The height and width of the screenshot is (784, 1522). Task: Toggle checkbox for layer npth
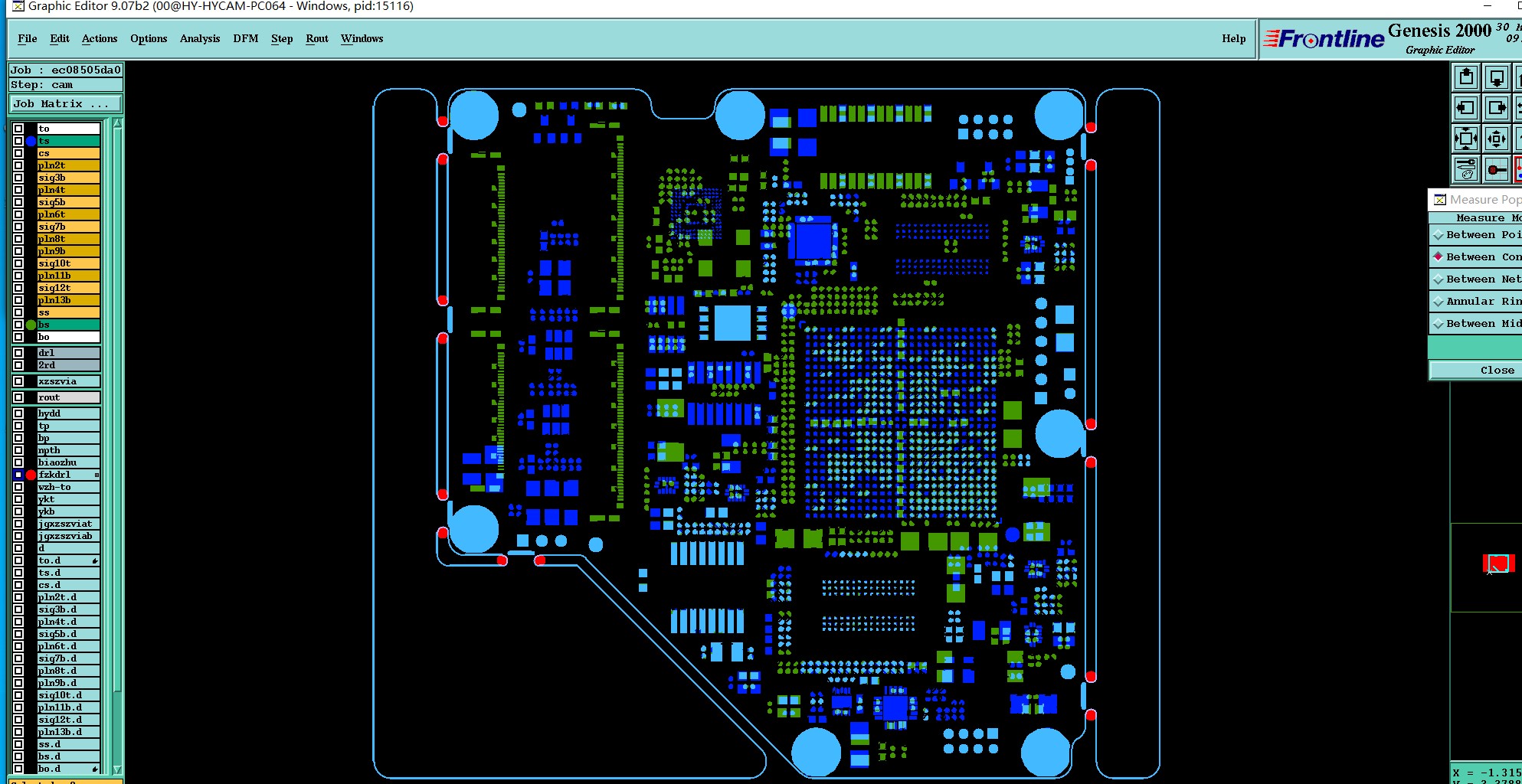pyautogui.click(x=18, y=450)
